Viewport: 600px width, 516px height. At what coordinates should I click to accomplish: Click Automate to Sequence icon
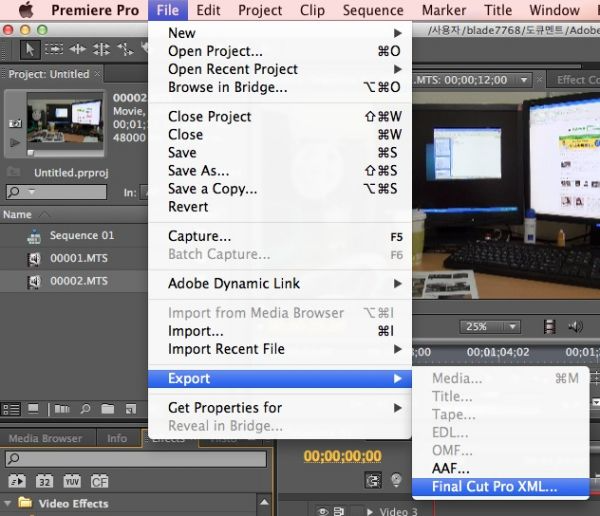62,409
